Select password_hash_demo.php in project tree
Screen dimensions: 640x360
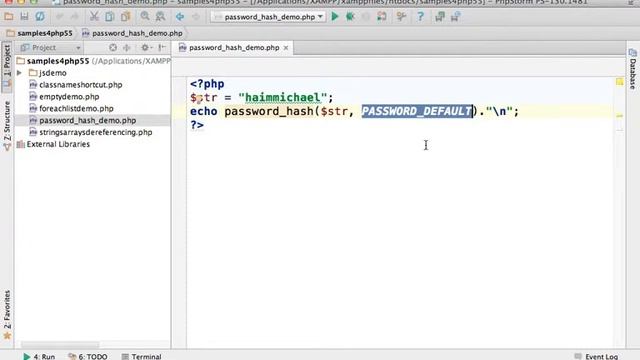(x=83, y=120)
